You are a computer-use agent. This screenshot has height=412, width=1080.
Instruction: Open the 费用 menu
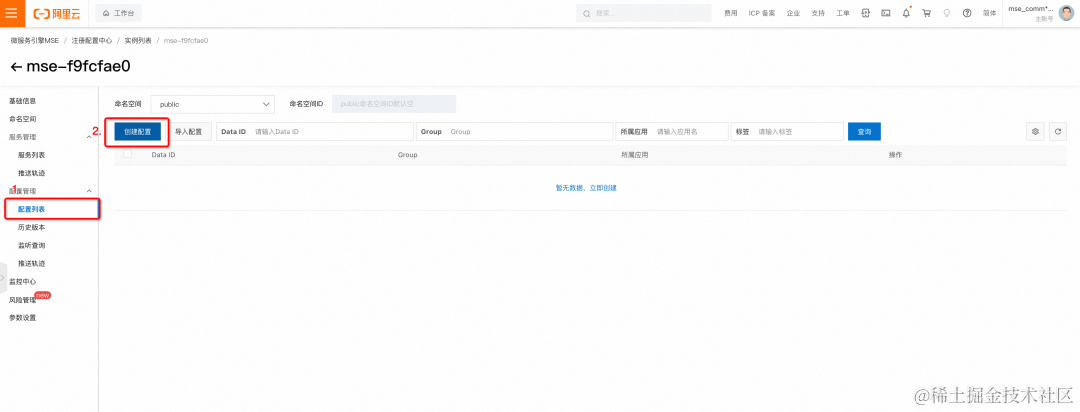(731, 13)
